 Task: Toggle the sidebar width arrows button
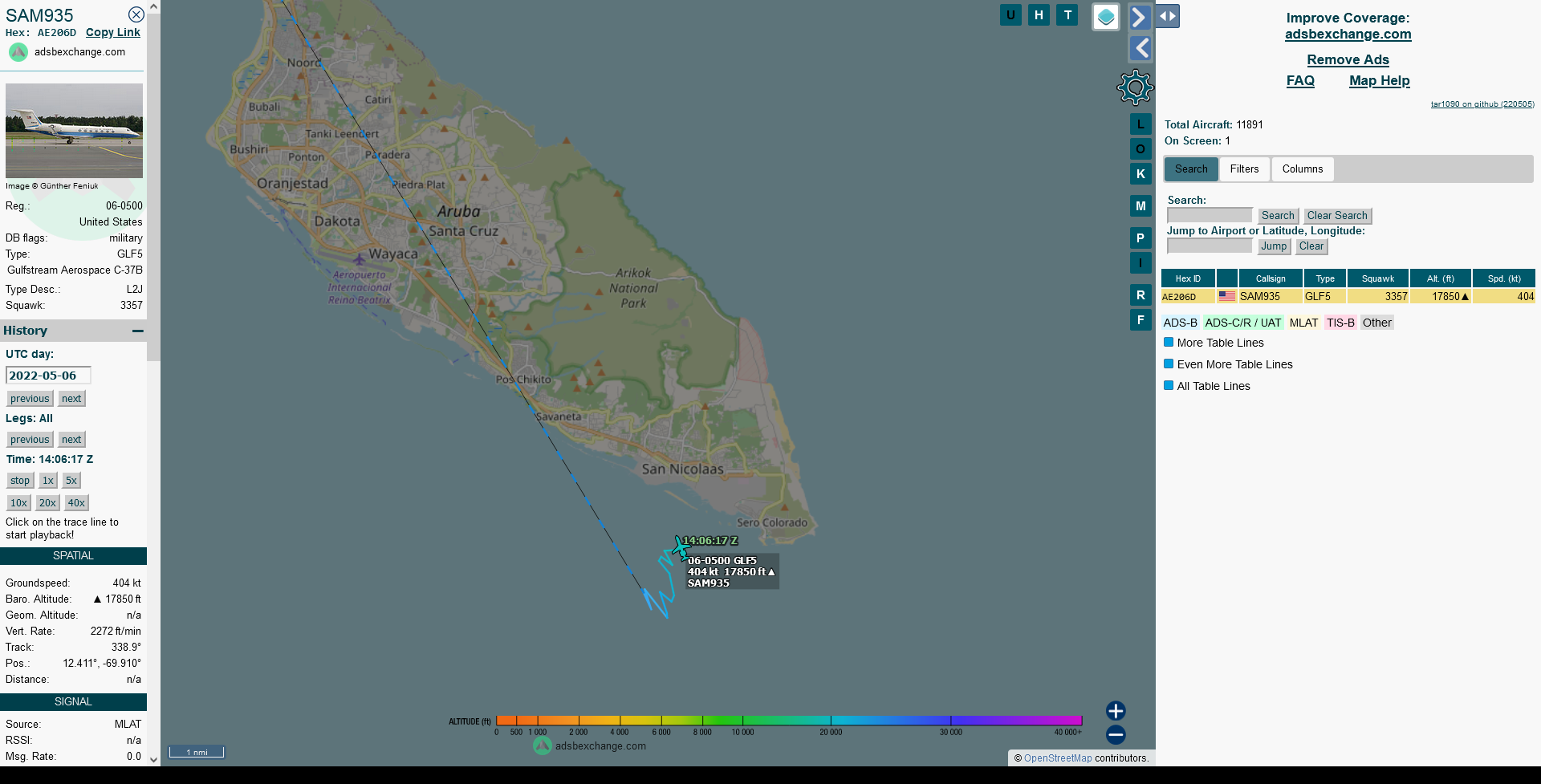coord(1168,16)
